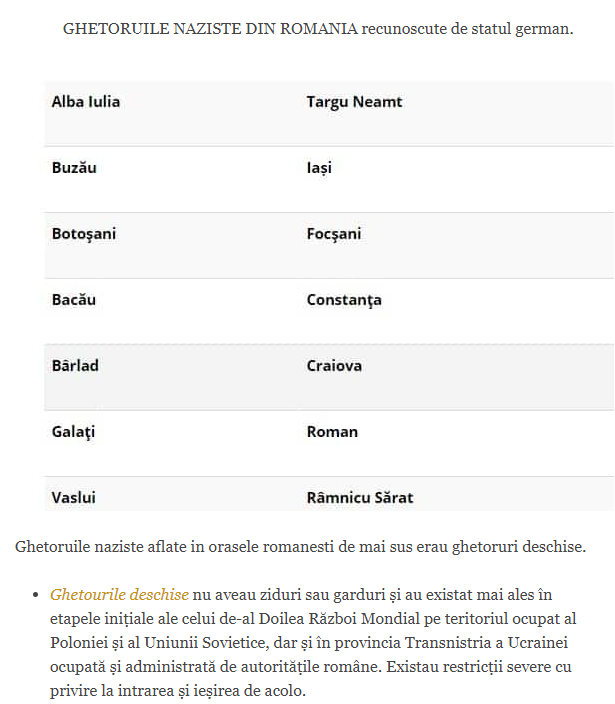Click the phrase "recunoscute de statul german"
This screenshot has height=704, width=615.
coord(468,28)
